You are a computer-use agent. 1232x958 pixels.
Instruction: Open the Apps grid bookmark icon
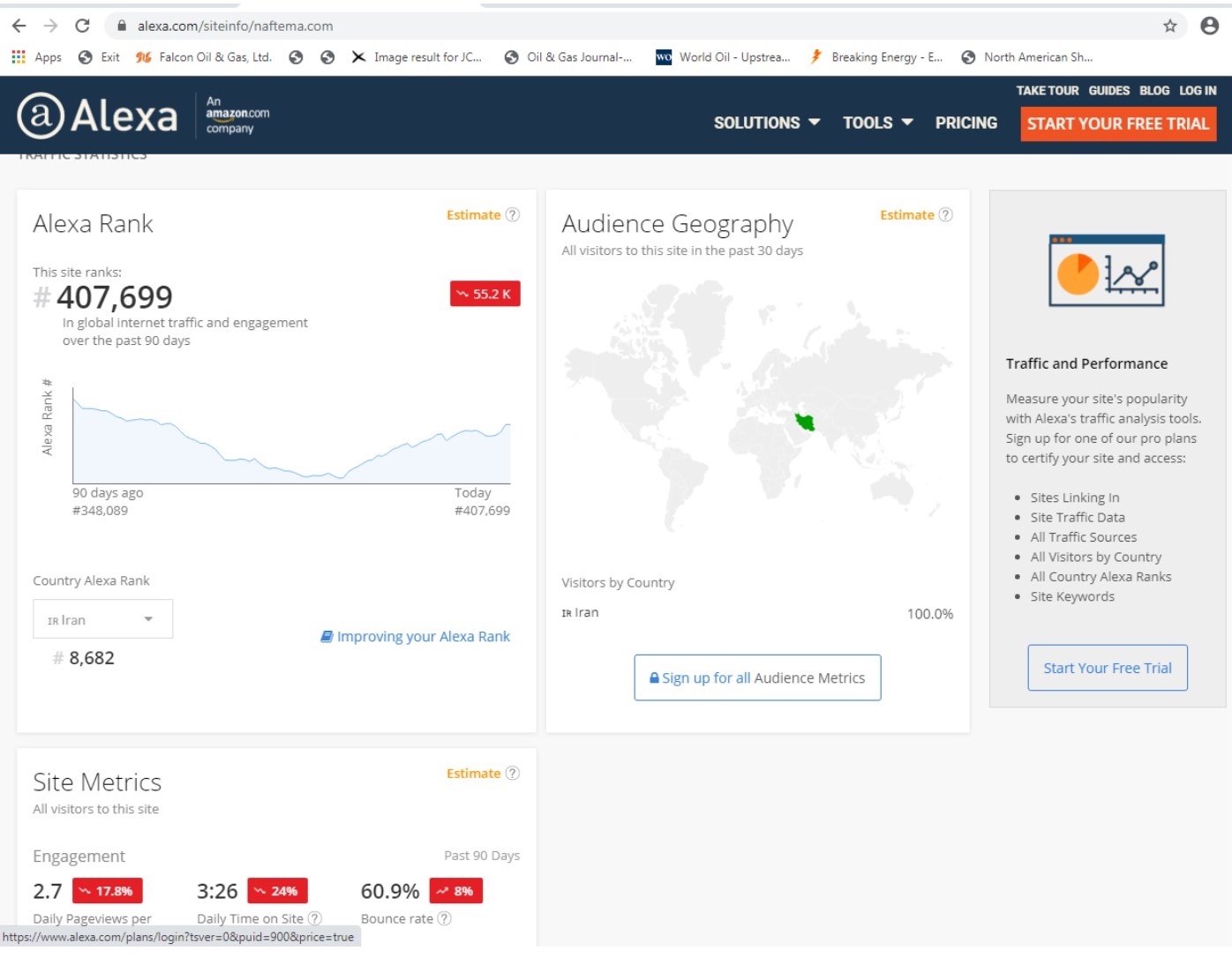19,57
